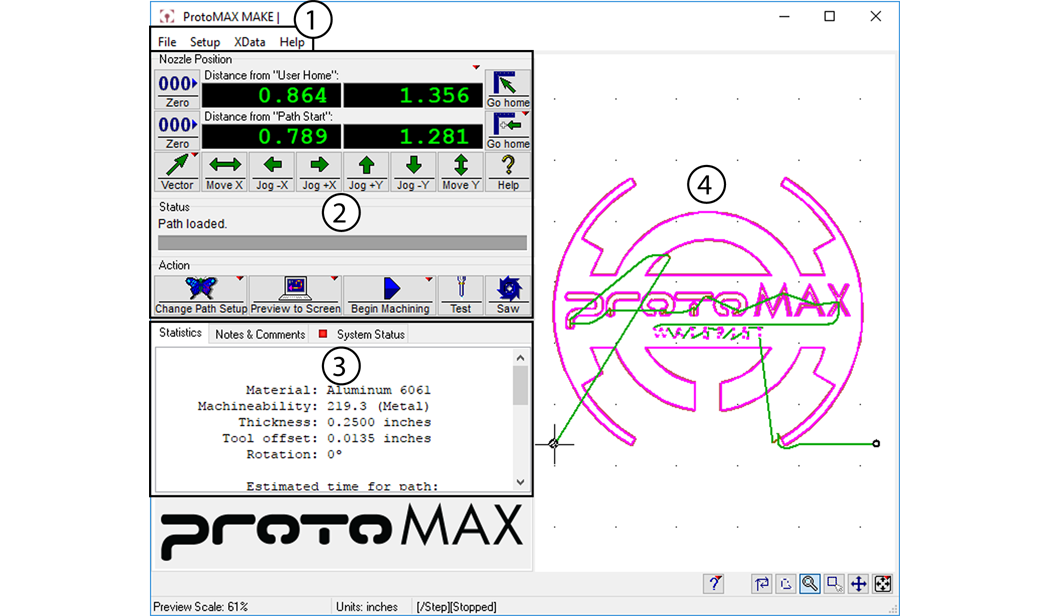
Task: Open the Setup menu
Action: pyautogui.click(x=205, y=42)
